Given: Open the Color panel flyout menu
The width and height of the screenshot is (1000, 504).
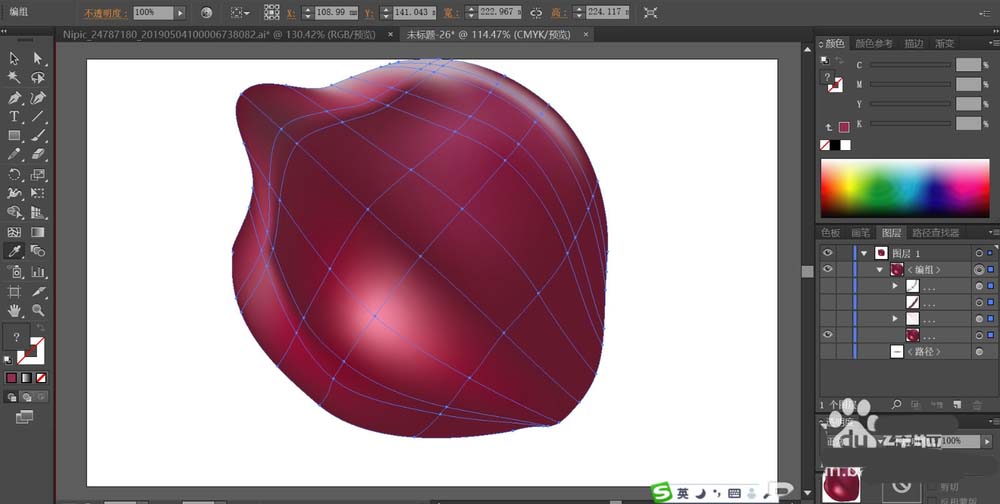Looking at the screenshot, I should (x=994, y=43).
